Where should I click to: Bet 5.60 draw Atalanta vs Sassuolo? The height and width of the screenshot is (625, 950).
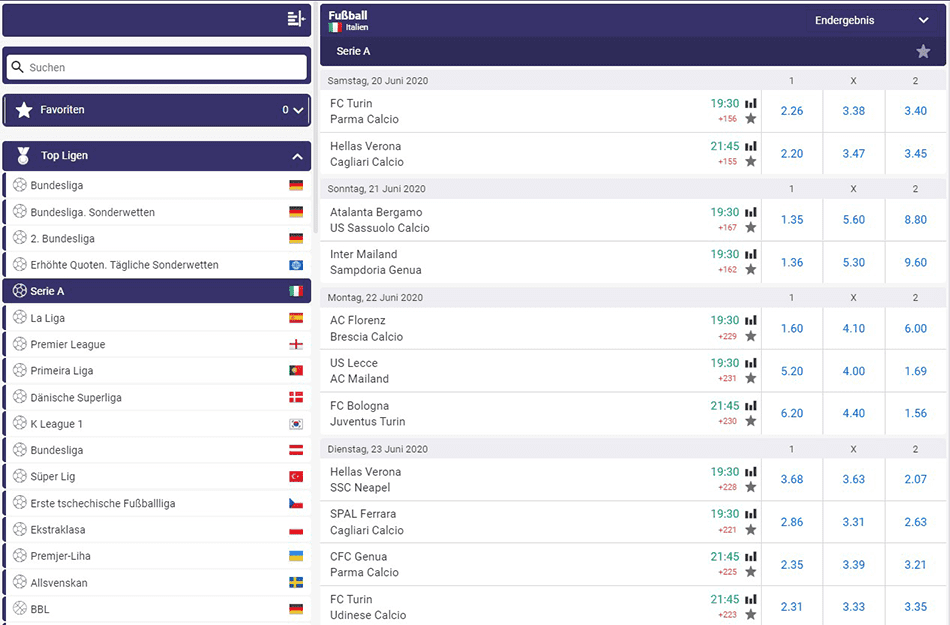click(854, 220)
